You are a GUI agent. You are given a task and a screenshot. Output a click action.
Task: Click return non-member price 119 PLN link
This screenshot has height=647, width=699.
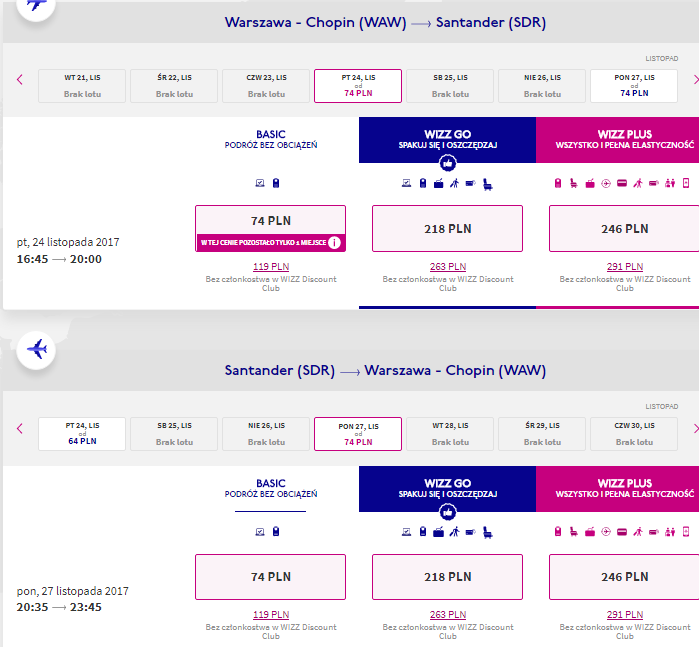[x=271, y=614]
